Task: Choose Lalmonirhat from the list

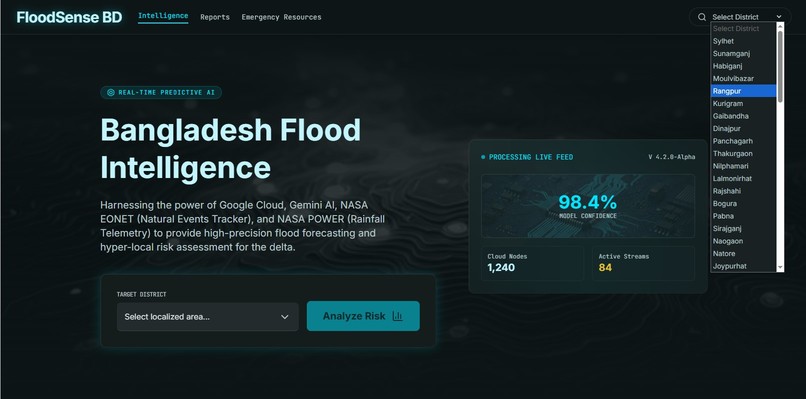Action: click(x=743, y=178)
